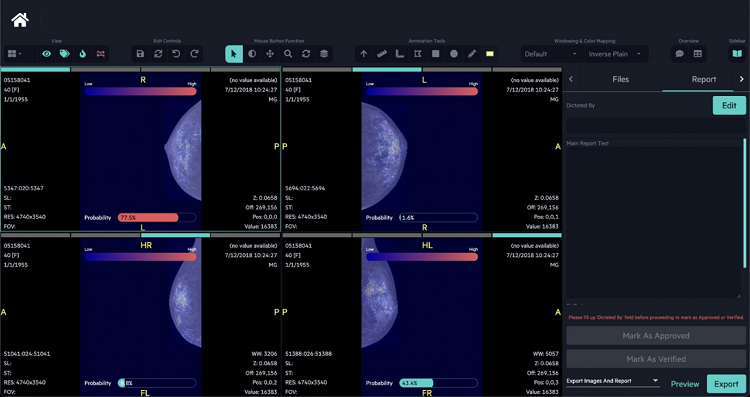Select the freehand pencil annotation tool
Screen dimensions: 750x397
click(x=472, y=54)
